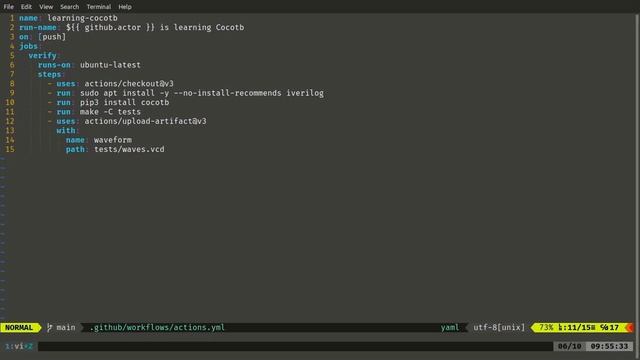The image size is (640, 360).
Task: Click the main branch name in statusline
Action: tap(66, 327)
